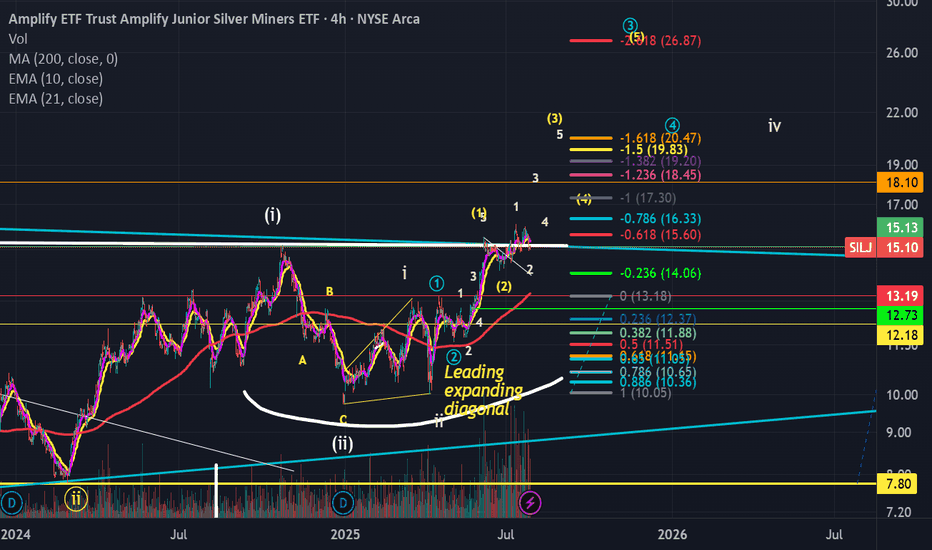
Task: Select the -1.382 (19.20) Fibonacci level
Action: (x=660, y=161)
